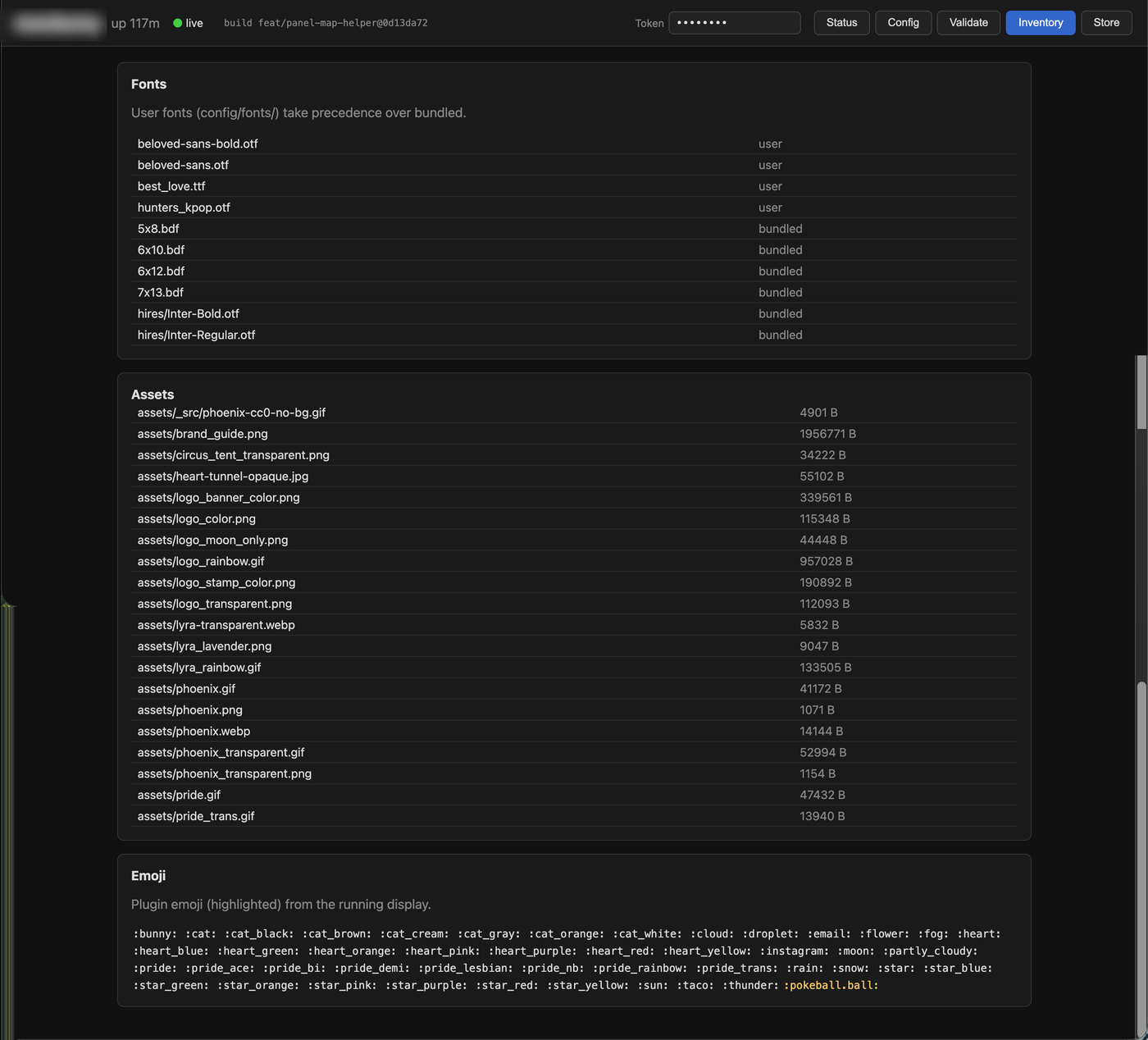Select the 5x8.bdf font row
Image resolution: width=1148 pixels, height=1040 pixels.
(574, 229)
